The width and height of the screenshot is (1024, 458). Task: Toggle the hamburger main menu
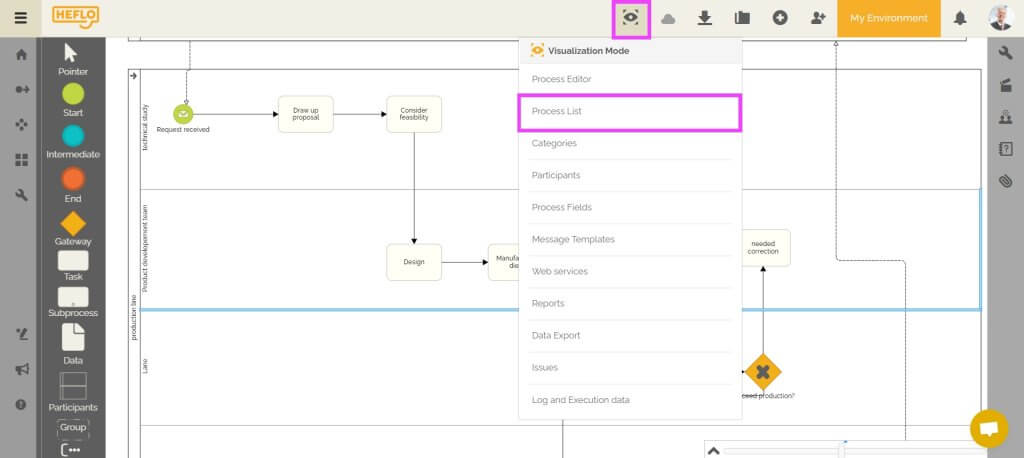[20, 18]
